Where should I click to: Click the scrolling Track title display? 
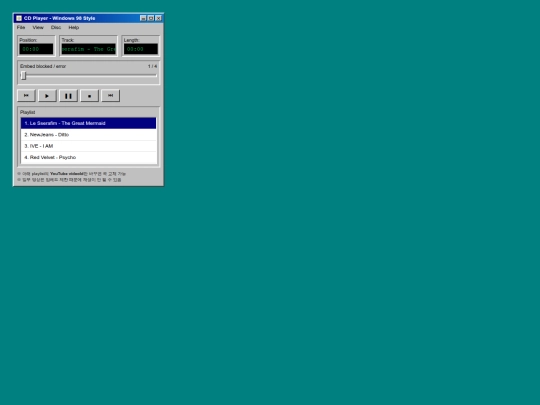pyautogui.click(x=89, y=49)
